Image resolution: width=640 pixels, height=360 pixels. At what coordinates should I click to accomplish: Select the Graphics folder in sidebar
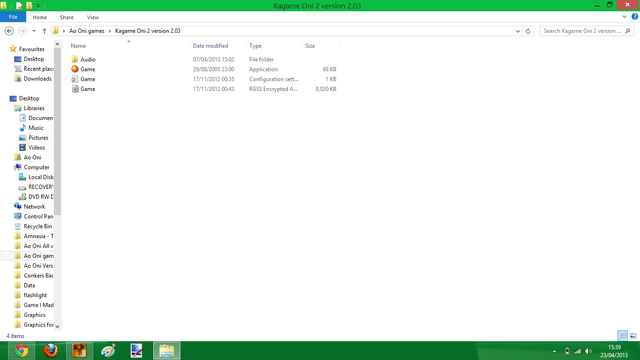point(30,315)
